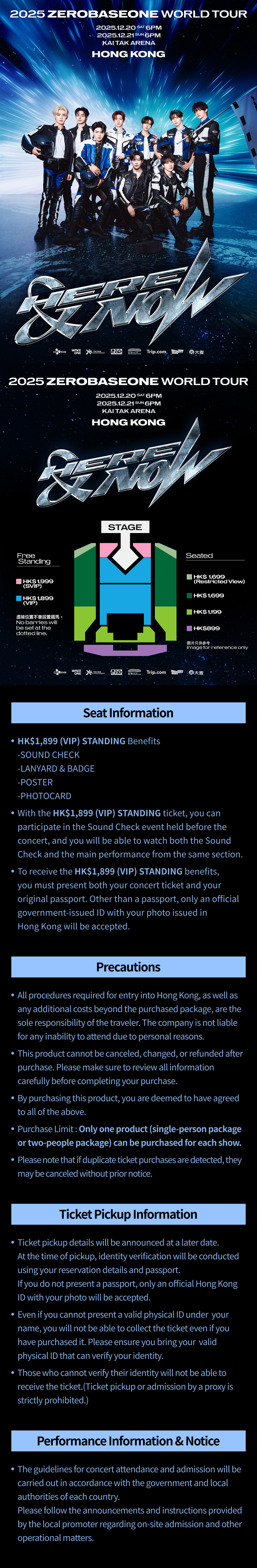Click the Trip.com logo on the top group poster
This screenshot has width=257, height=1568.
[156, 352]
